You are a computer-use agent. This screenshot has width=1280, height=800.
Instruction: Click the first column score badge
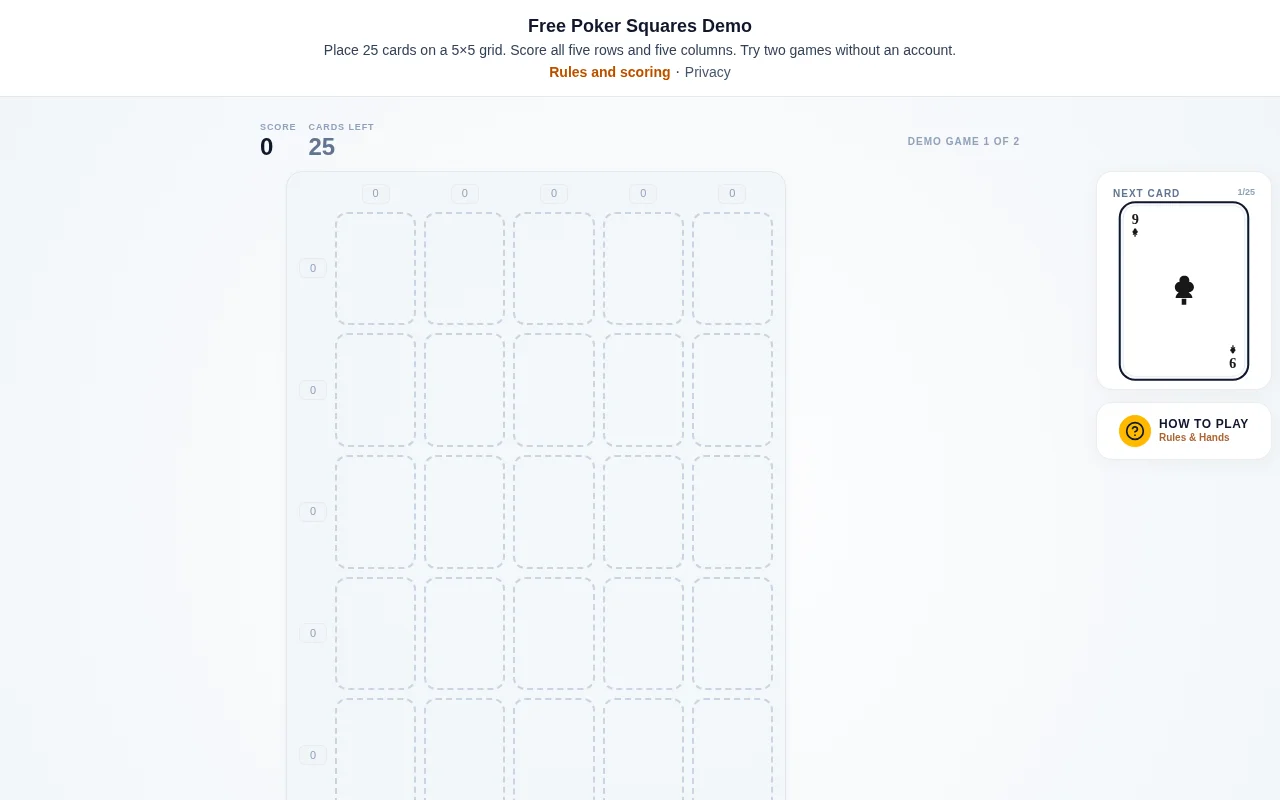[376, 194]
